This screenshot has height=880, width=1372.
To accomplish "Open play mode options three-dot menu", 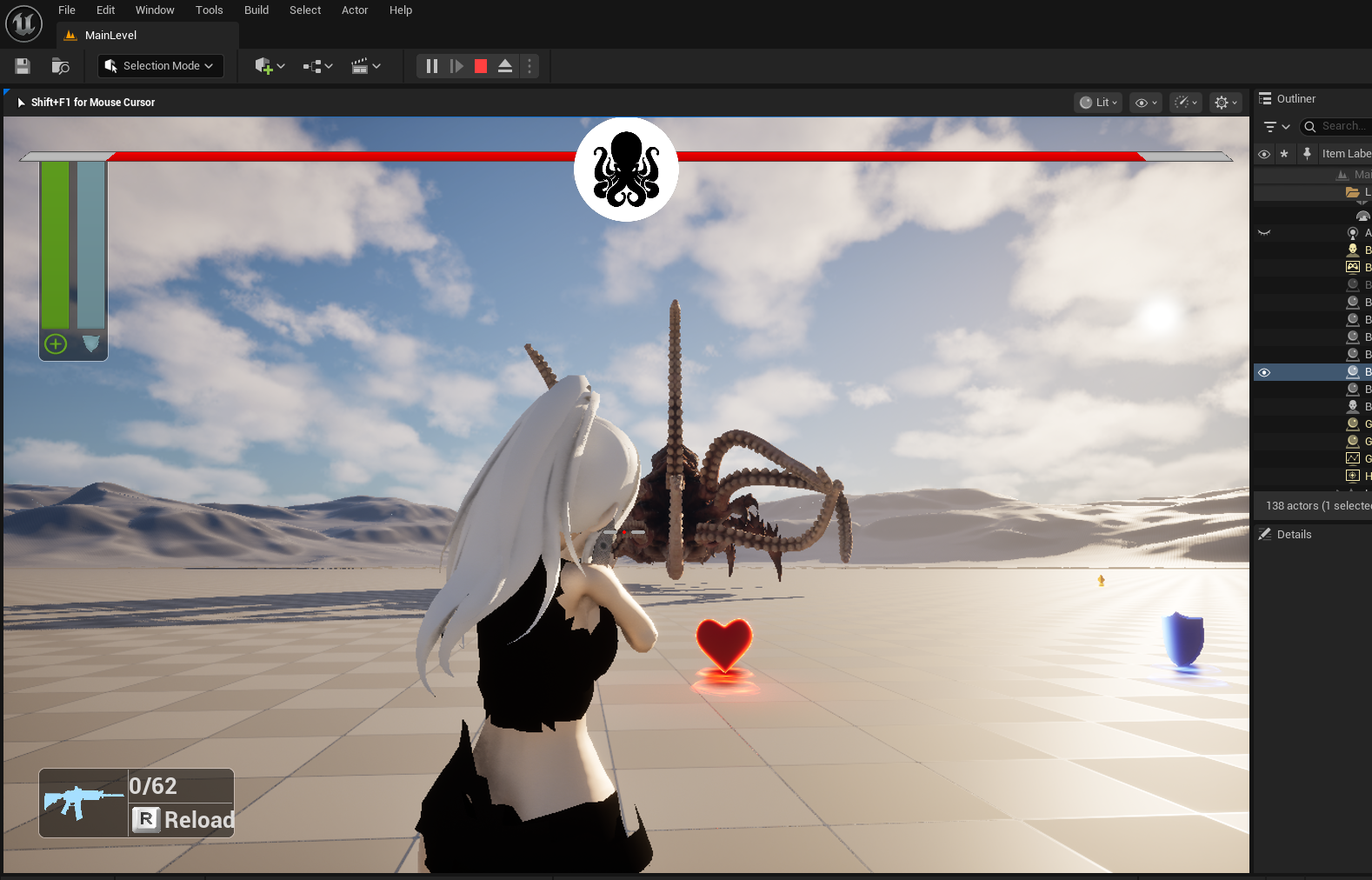I will (x=529, y=66).
